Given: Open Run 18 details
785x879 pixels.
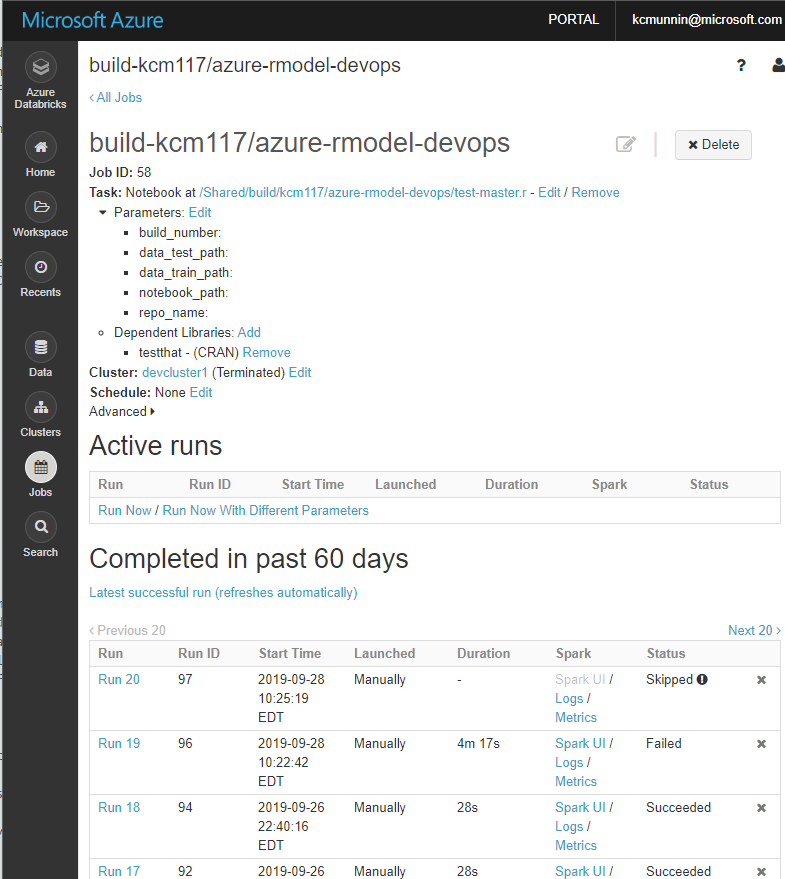Looking at the screenshot, I should pos(119,807).
